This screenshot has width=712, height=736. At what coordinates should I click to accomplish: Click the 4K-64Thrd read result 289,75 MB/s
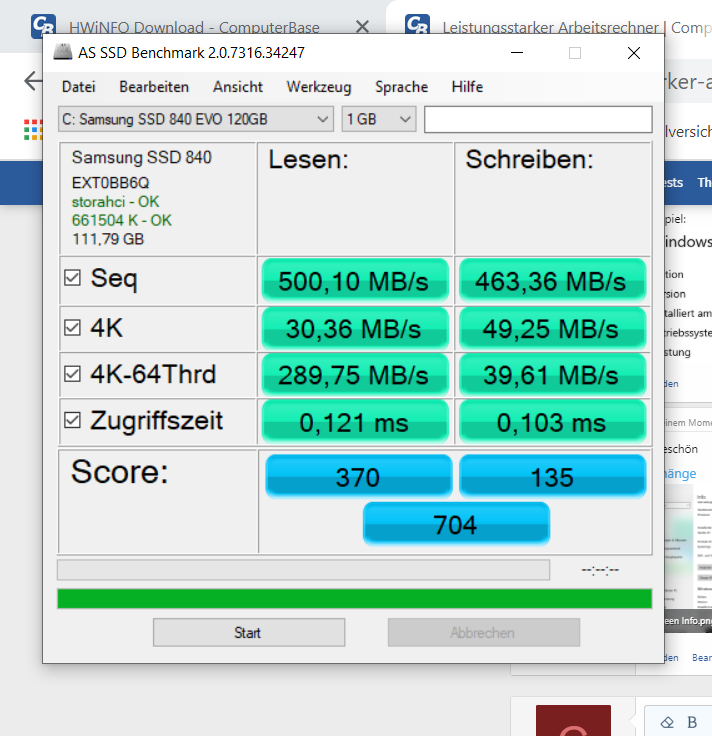(x=355, y=375)
